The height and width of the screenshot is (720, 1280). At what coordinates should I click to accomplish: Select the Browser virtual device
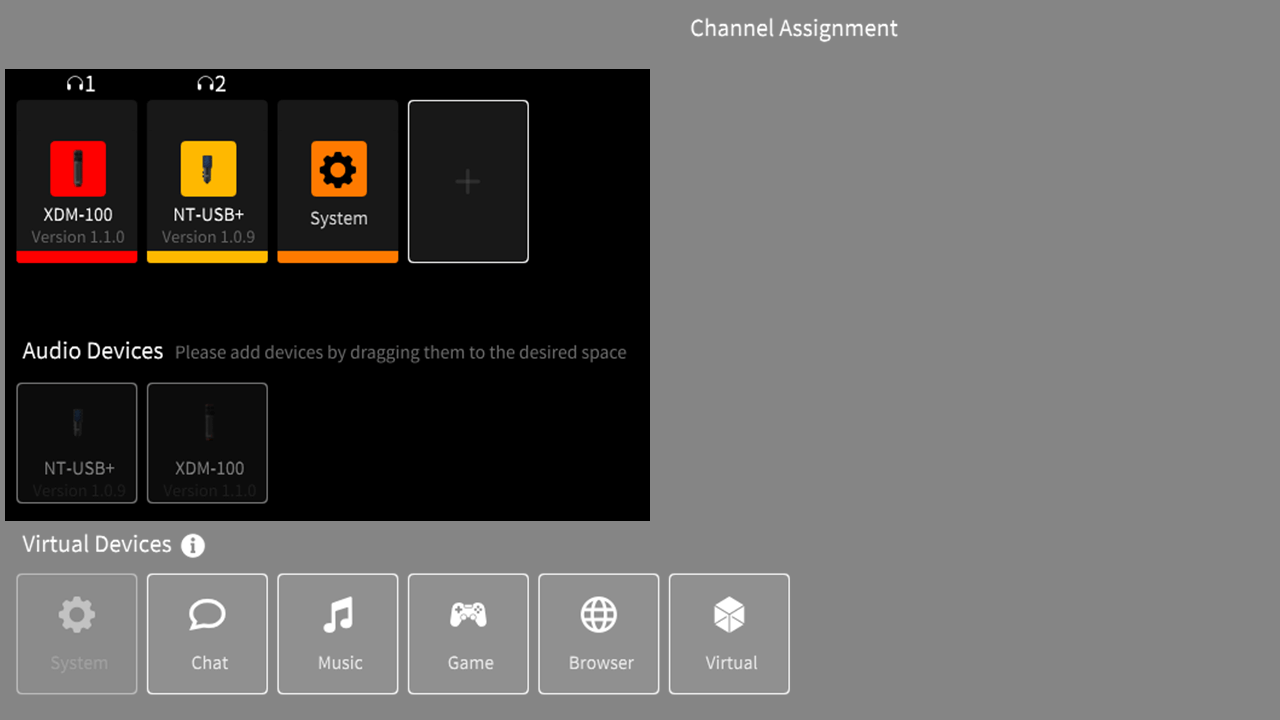(x=599, y=634)
